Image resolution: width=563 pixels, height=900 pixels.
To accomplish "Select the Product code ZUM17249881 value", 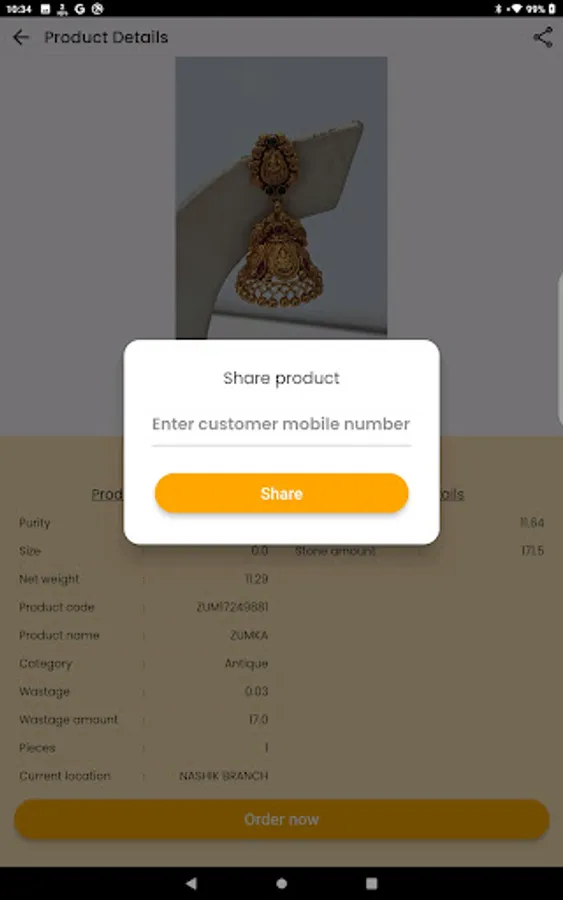I will point(232,607).
